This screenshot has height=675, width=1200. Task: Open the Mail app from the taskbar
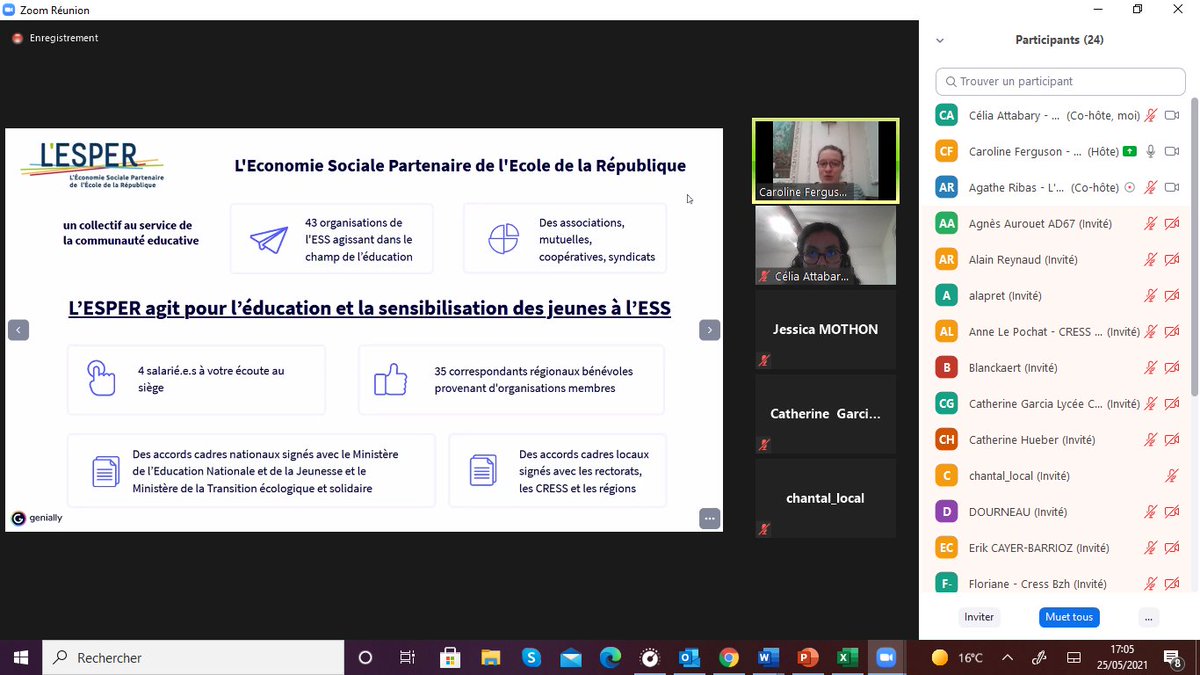571,658
